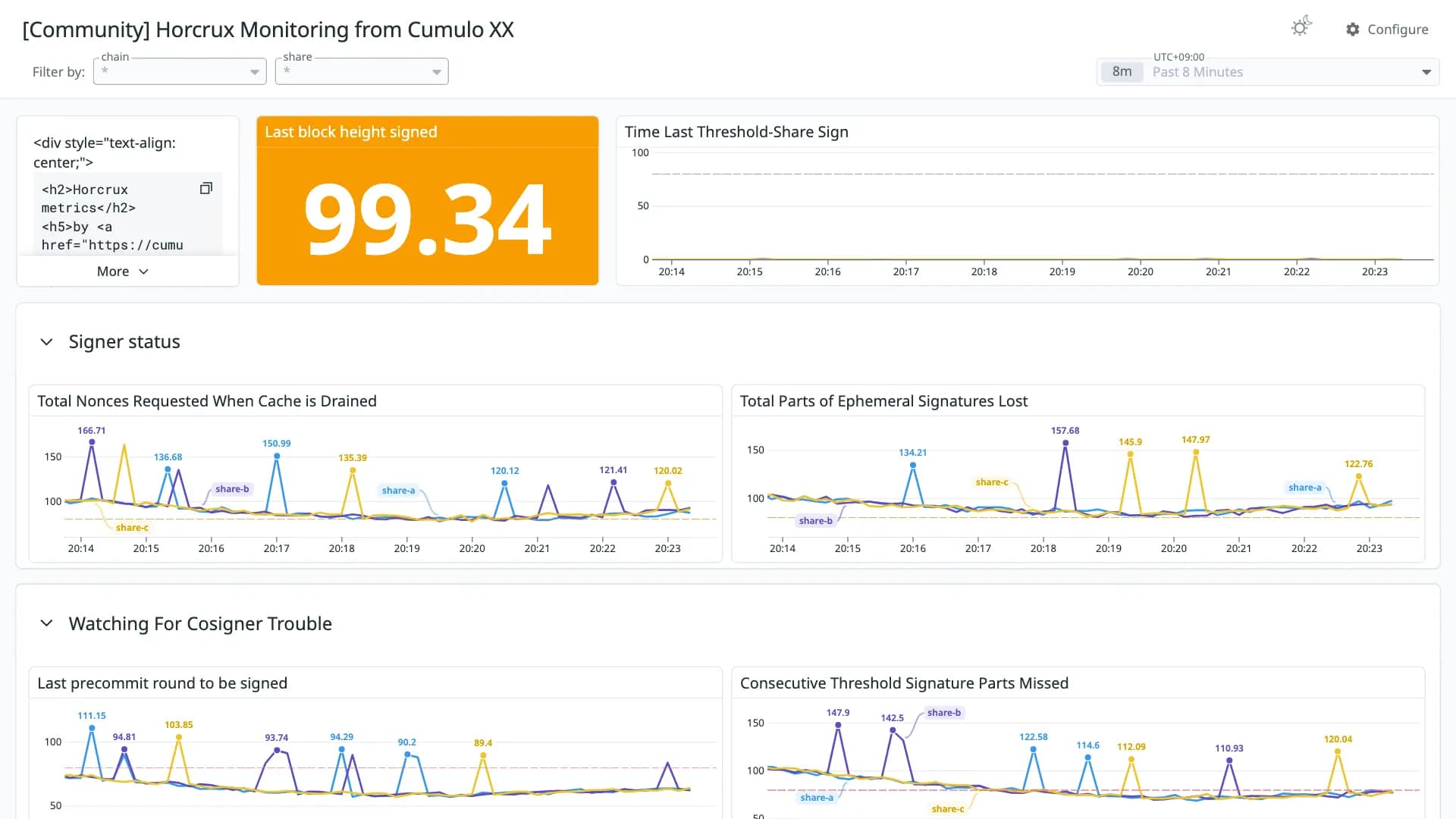Toggle the dark/light theme sun-moon icon
1456x819 pixels.
(1301, 27)
